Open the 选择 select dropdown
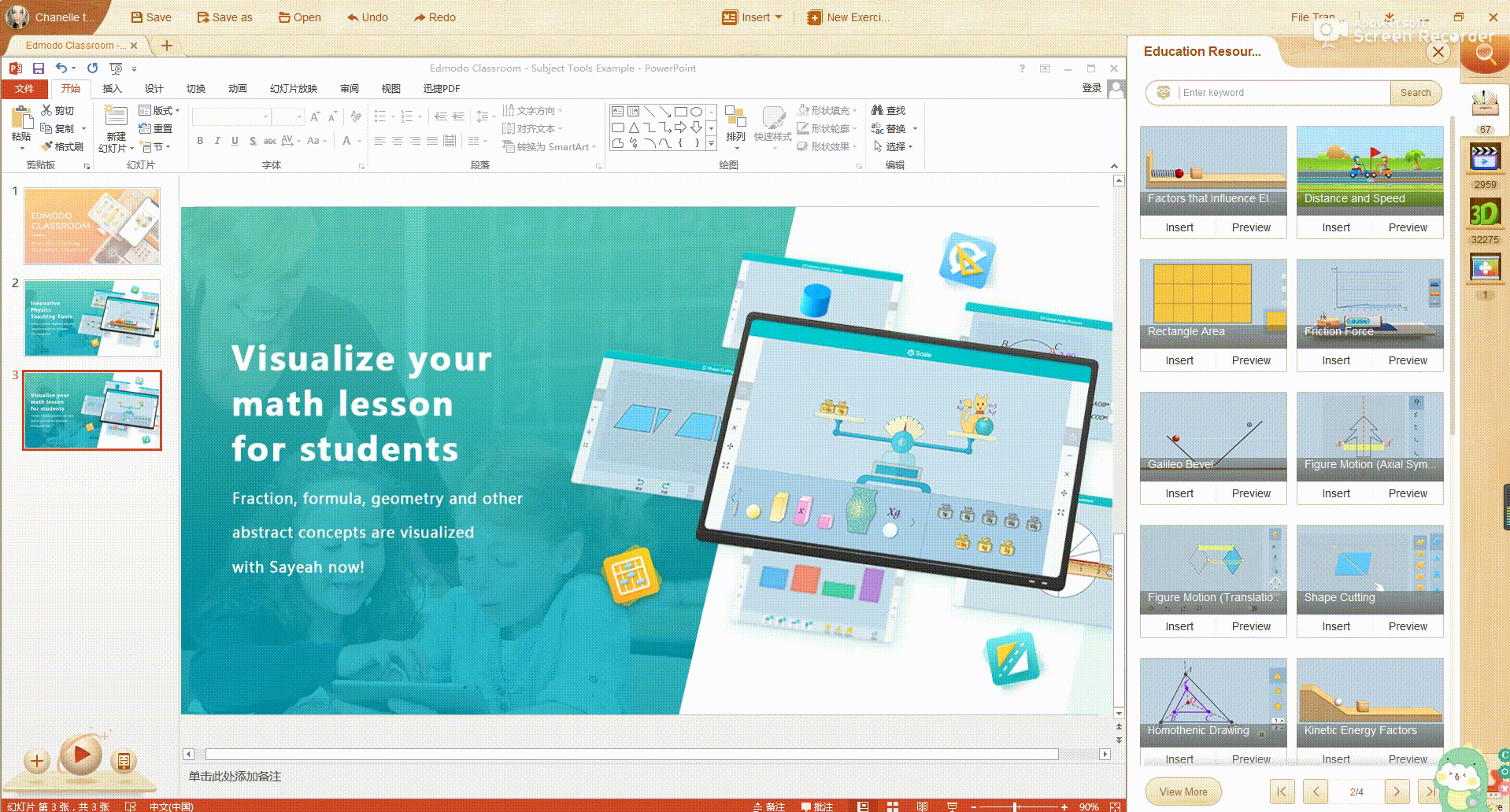The height and width of the screenshot is (812, 1510). coord(893,146)
